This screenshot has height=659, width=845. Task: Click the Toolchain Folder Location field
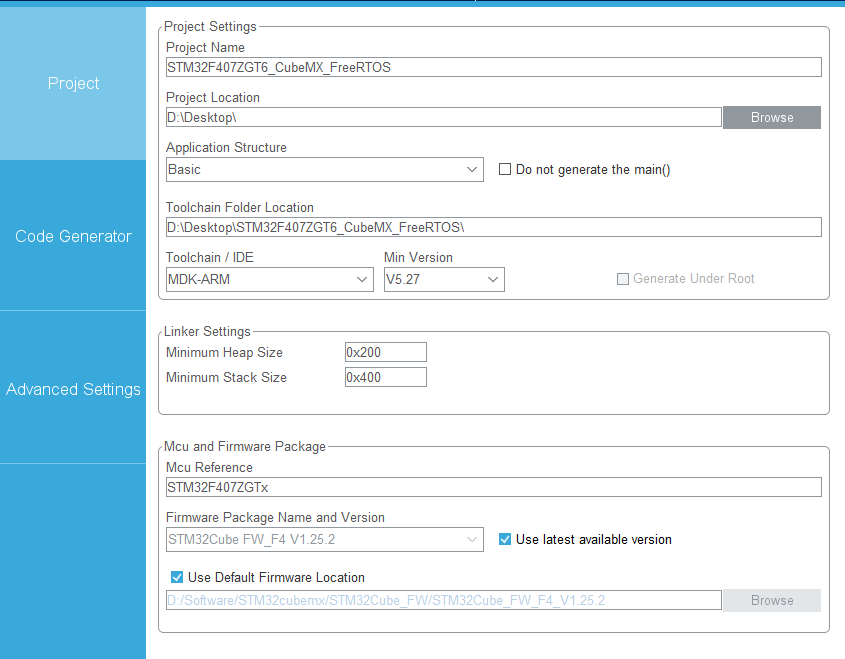(x=494, y=227)
